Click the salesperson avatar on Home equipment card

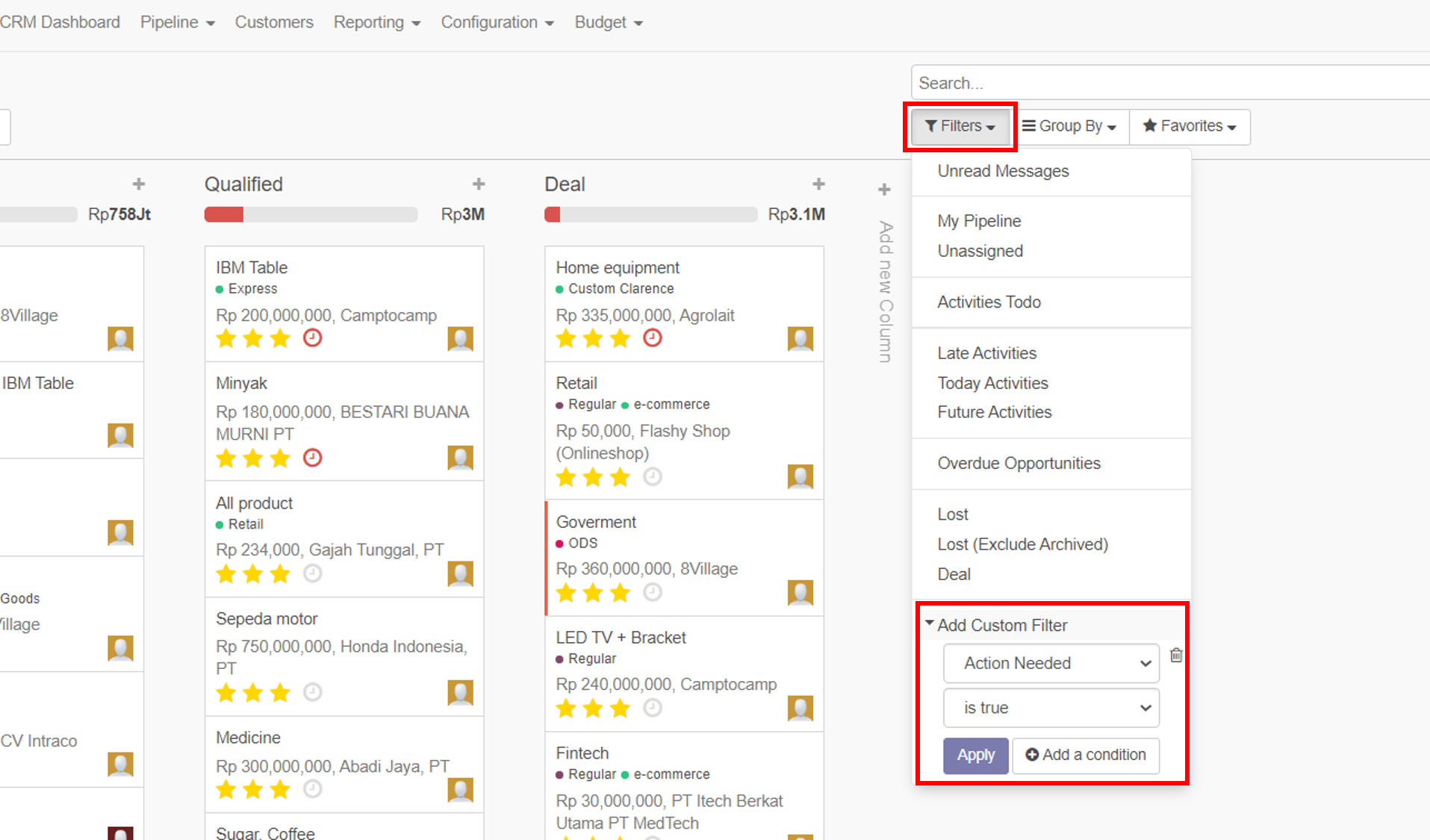click(x=800, y=339)
